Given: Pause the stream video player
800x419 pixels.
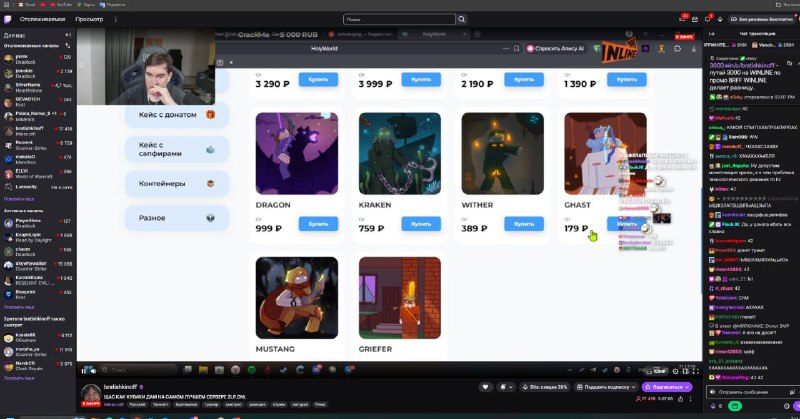Looking at the screenshot, I should pos(85,369).
